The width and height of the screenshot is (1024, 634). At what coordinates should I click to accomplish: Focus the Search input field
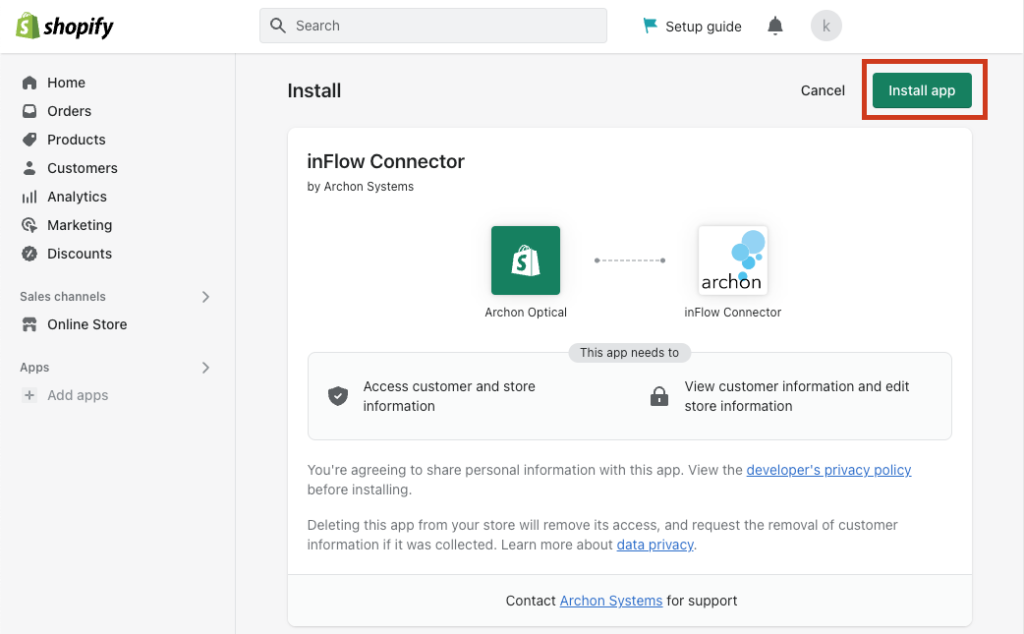(433, 25)
